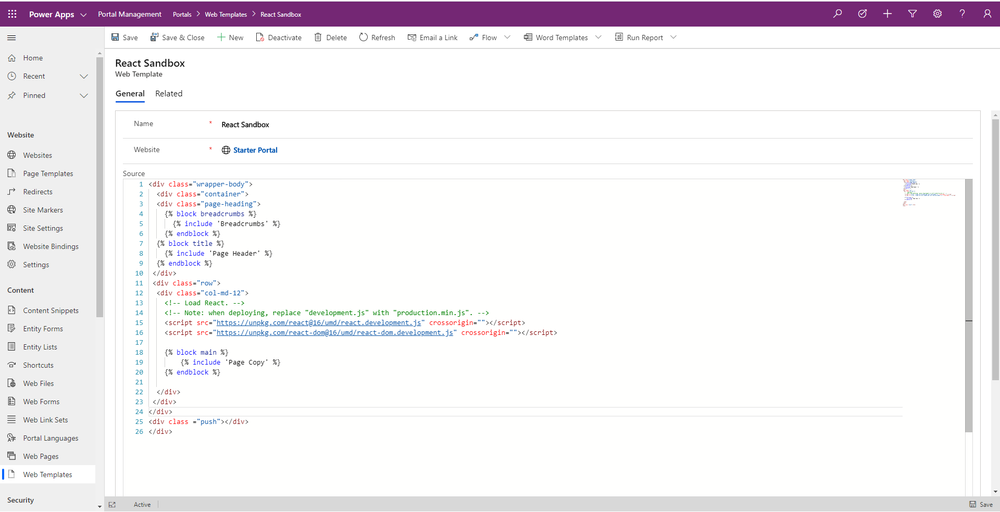
Task: Open the help question mark icon
Action: click(x=962, y=13)
